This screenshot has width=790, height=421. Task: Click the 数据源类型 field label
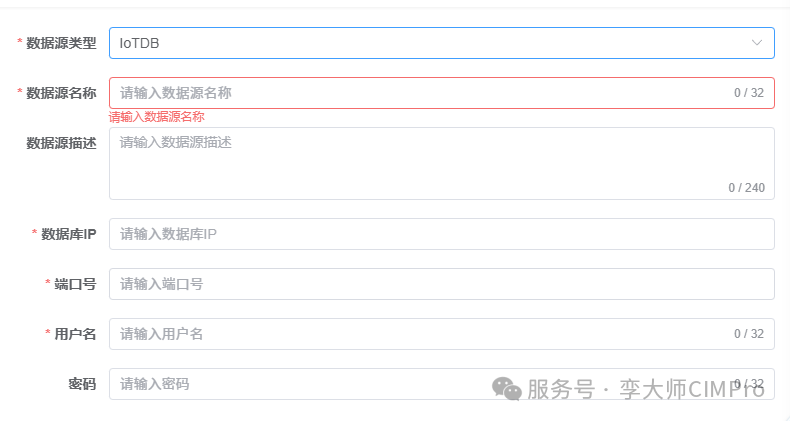(x=61, y=43)
